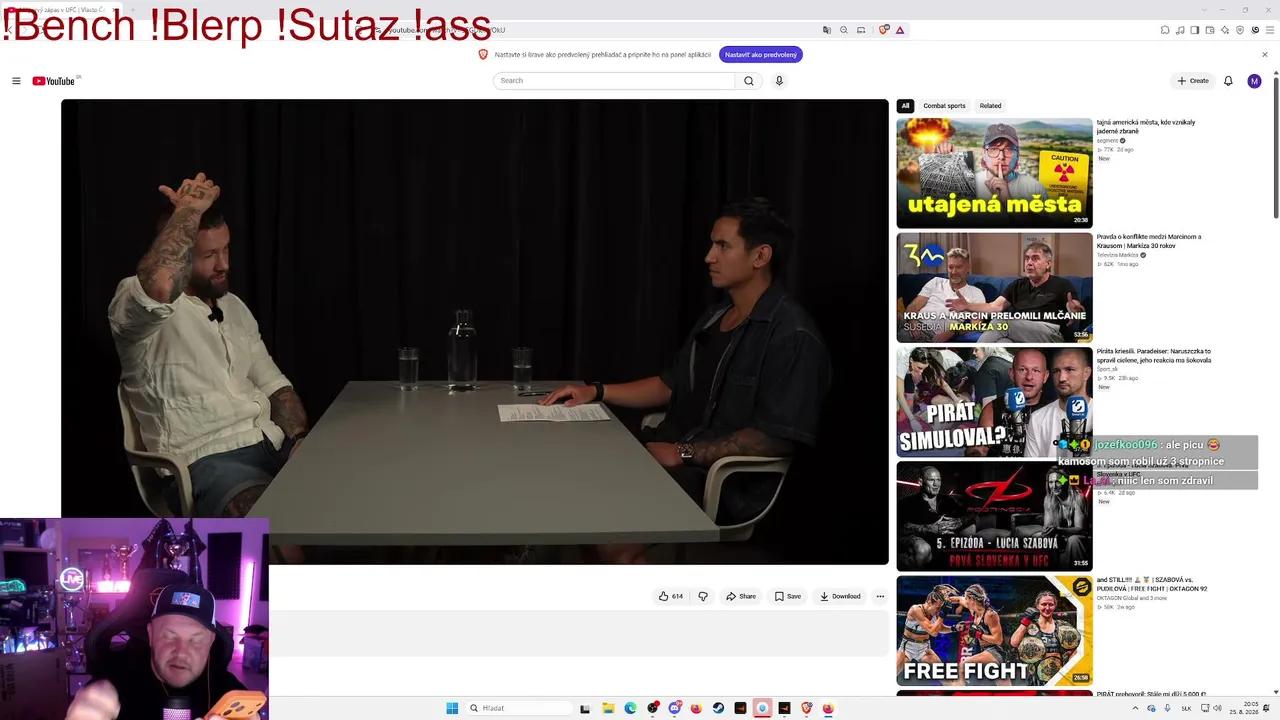Open the 'utajená města' video thumbnail

click(994, 173)
